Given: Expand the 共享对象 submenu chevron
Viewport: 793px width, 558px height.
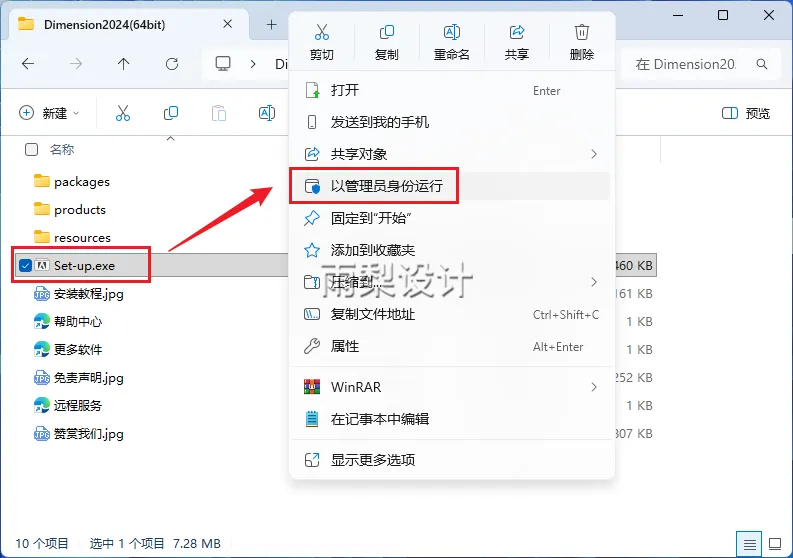Looking at the screenshot, I should coord(594,154).
